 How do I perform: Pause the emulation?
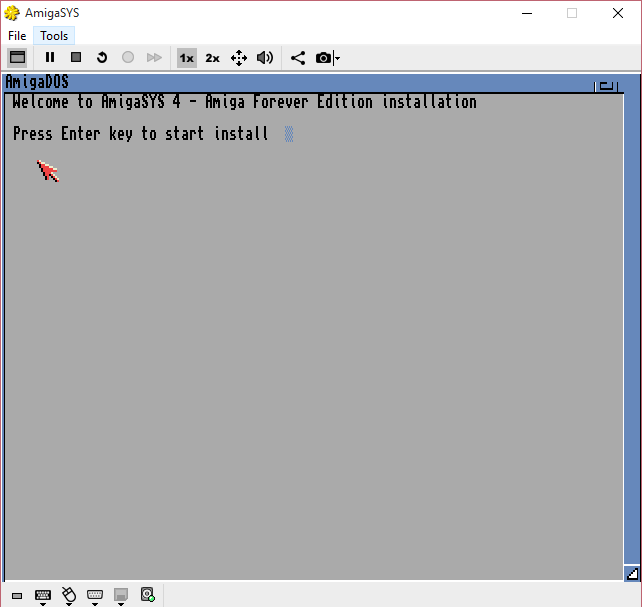50,58
